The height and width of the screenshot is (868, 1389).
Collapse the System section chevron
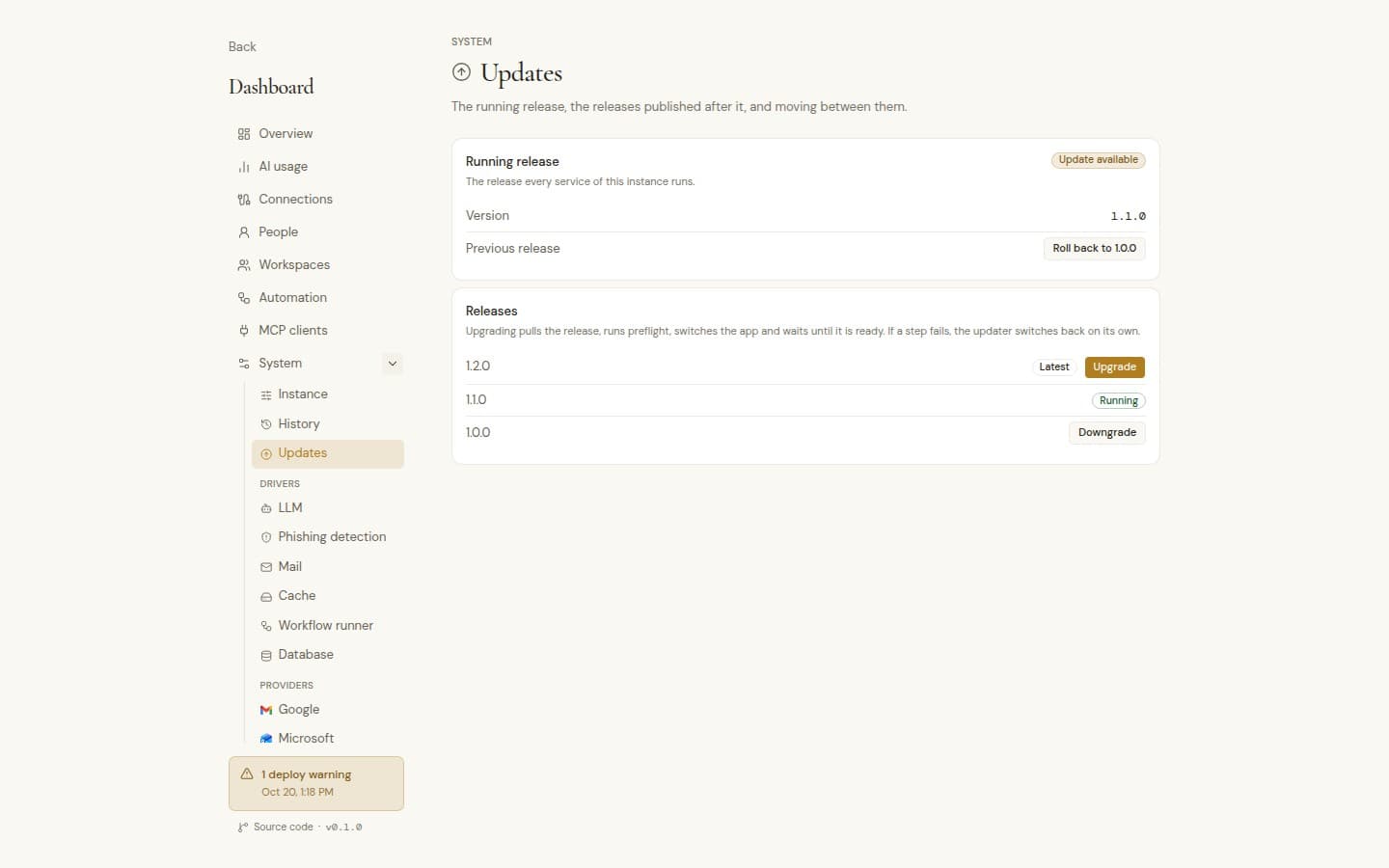pyautogui.click(x=393, y=364)
